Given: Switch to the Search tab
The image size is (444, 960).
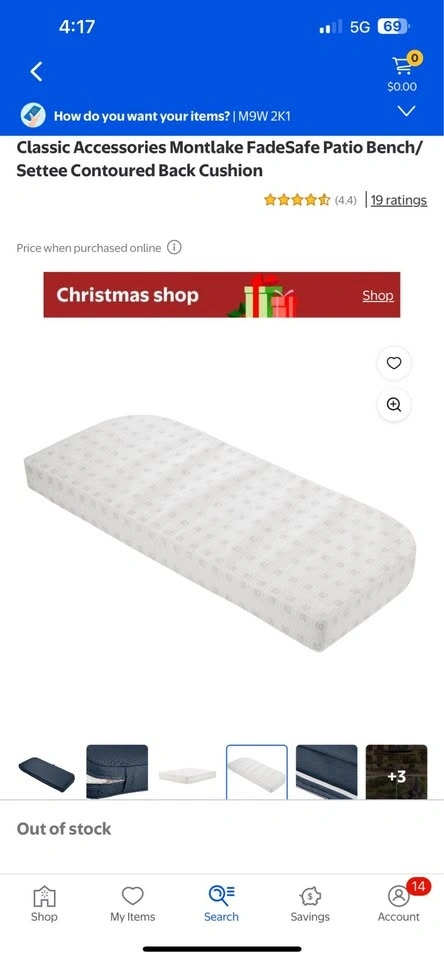Looking at the screenshot, I should pyautogui.click(x=221, y=904).
